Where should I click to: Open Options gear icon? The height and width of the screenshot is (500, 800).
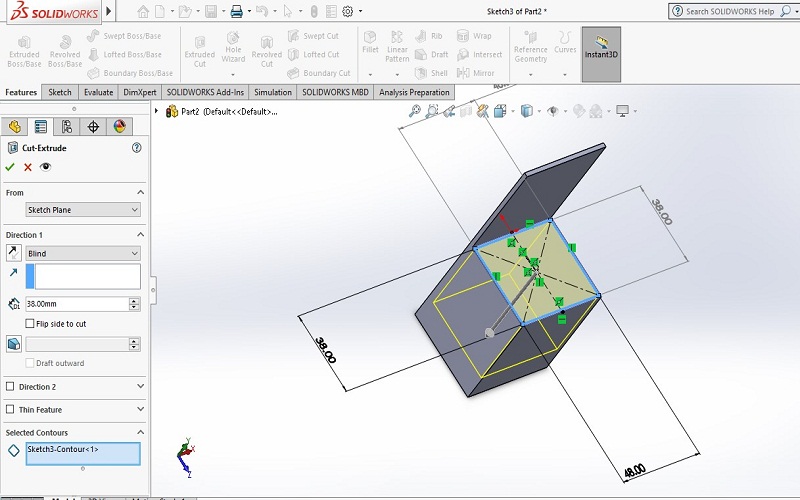[348, 11]
